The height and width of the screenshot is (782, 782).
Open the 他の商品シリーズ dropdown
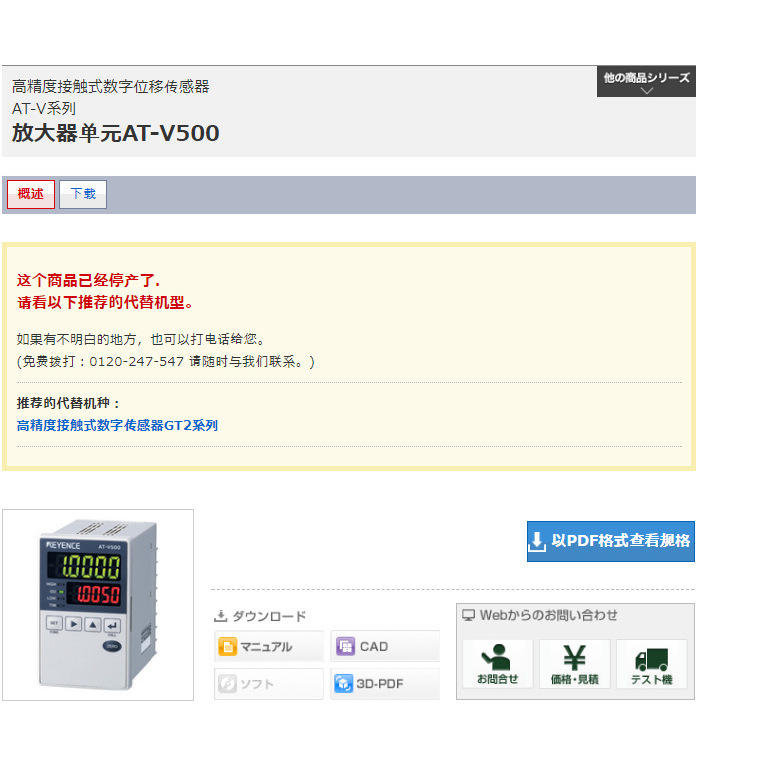(x=646, y=81)
